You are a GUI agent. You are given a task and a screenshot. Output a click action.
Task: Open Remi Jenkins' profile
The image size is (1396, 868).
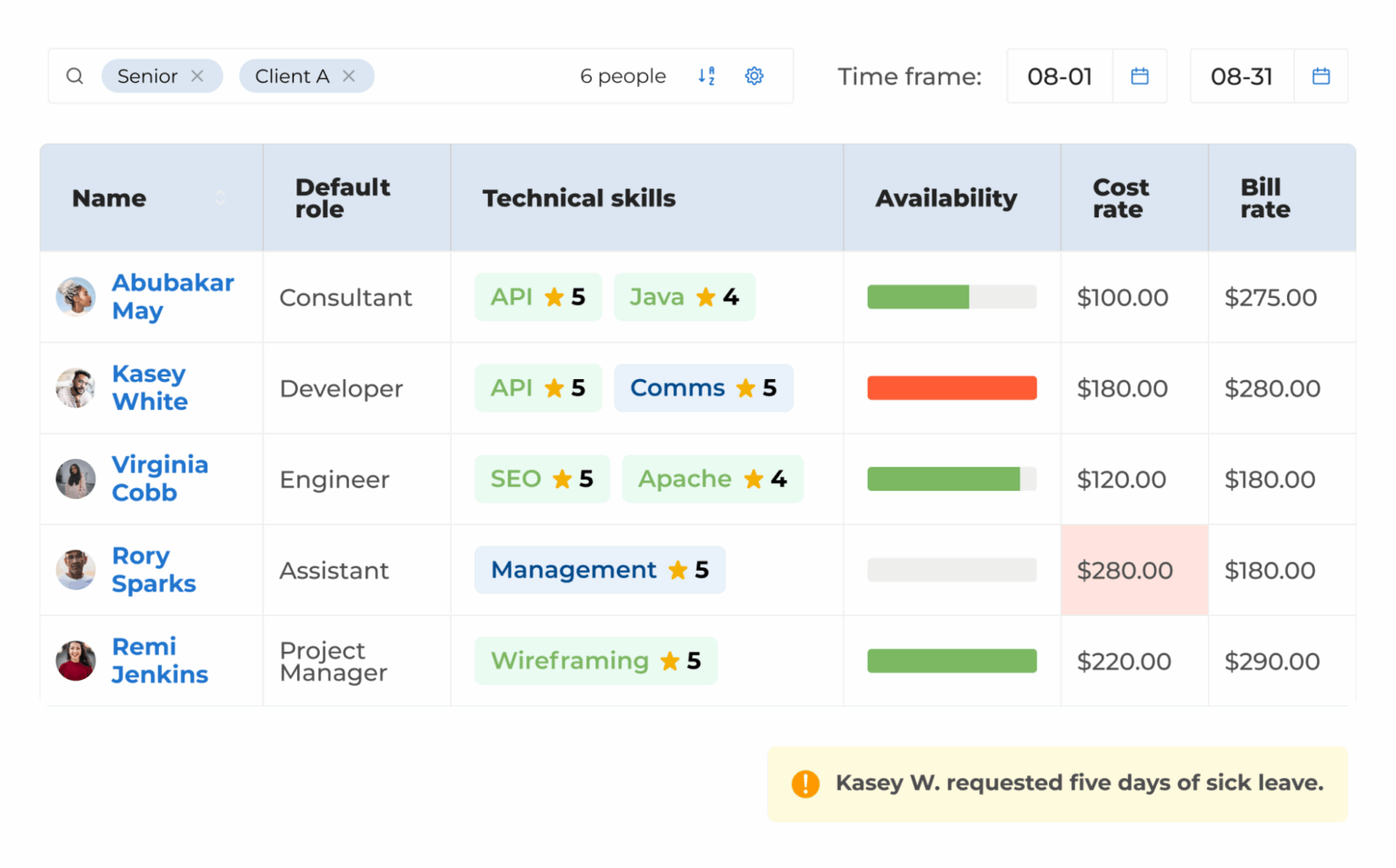point(159,661)
